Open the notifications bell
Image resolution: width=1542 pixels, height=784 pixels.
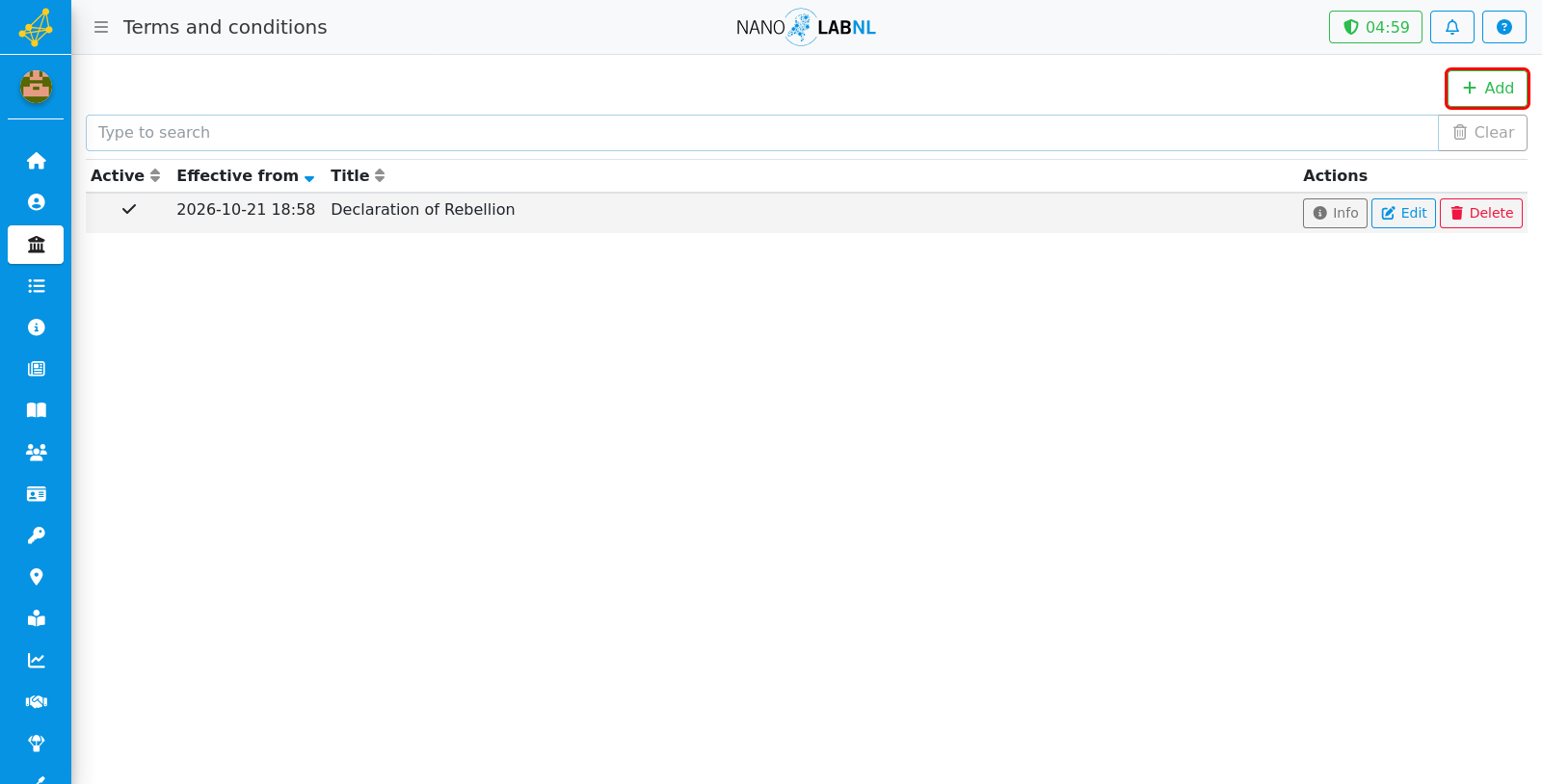(x=1452, y=27)
